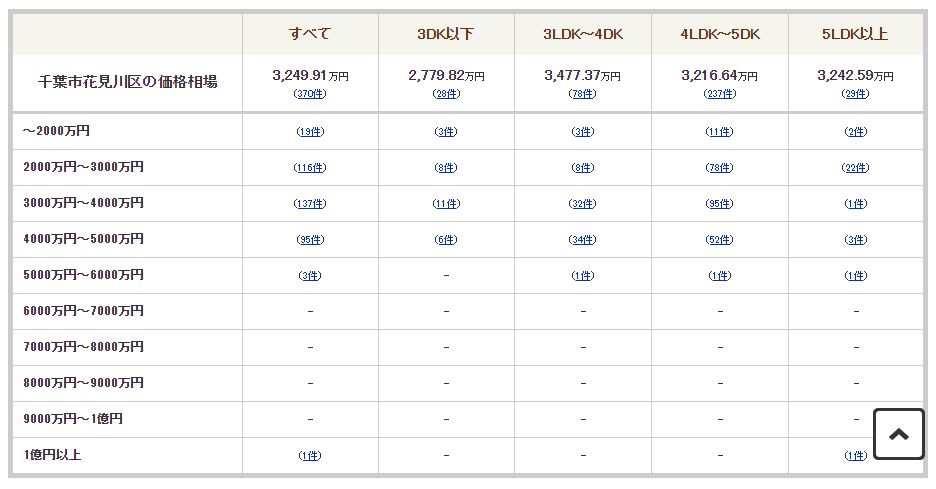
Task: Open the 28件 link under 3DK以下
Action: 446,94
